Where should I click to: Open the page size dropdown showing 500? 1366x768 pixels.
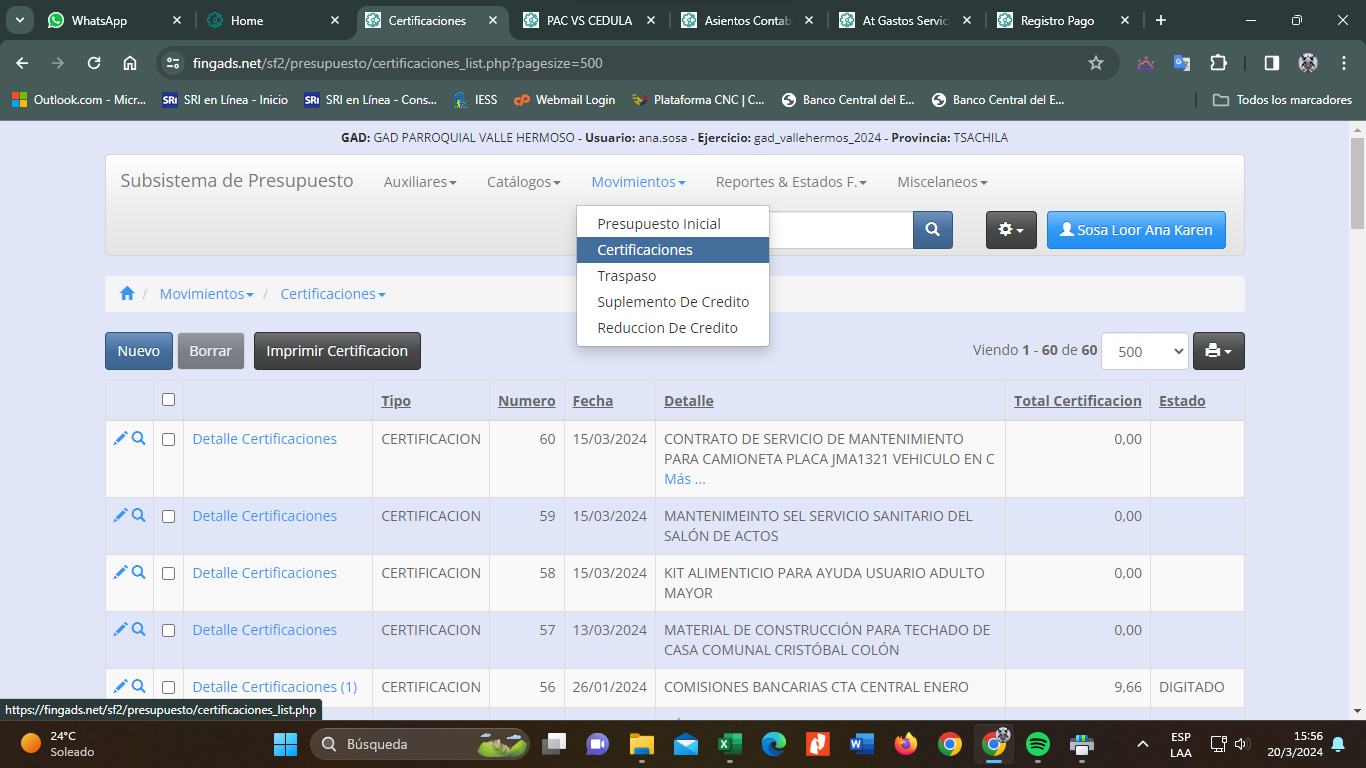[1144, 351]
